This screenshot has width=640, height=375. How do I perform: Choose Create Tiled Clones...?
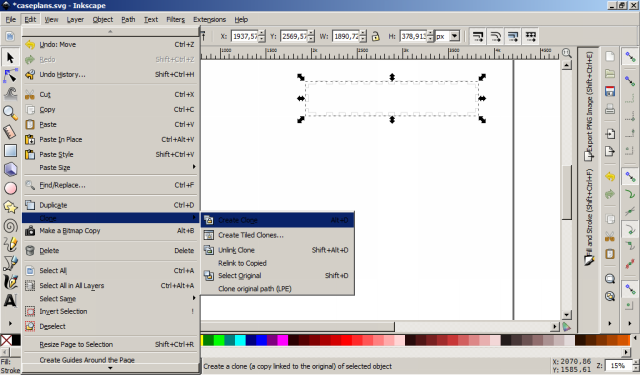pos(278,235)
